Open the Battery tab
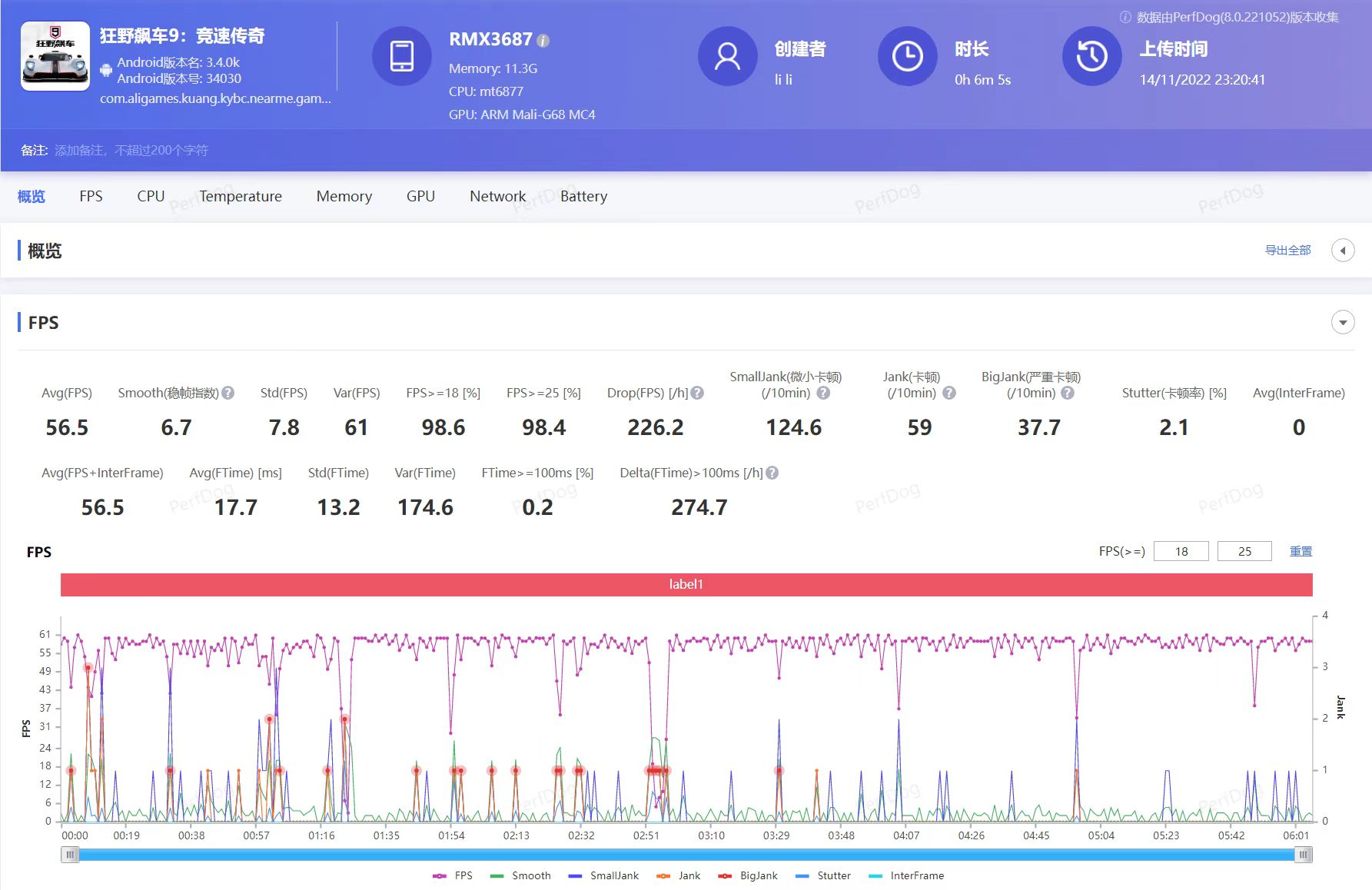 point(583,196)
